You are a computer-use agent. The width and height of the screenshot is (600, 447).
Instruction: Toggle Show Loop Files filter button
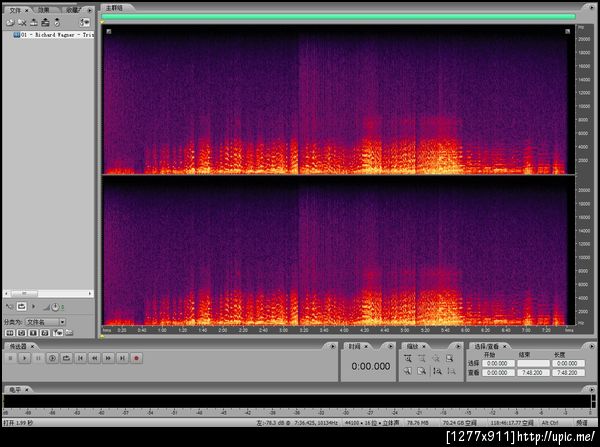[21, 333]
